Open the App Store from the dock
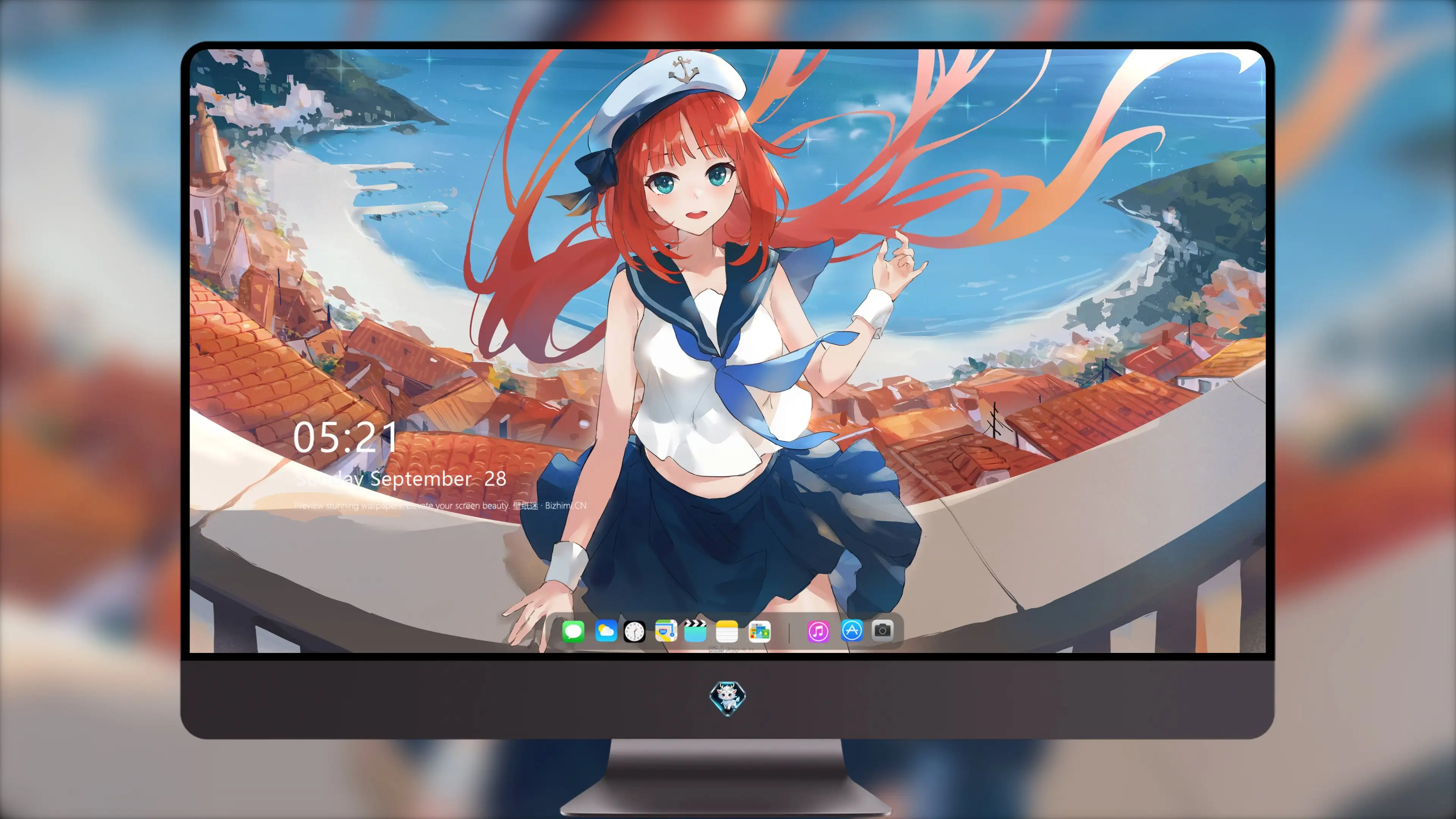 tap(852, 630)
